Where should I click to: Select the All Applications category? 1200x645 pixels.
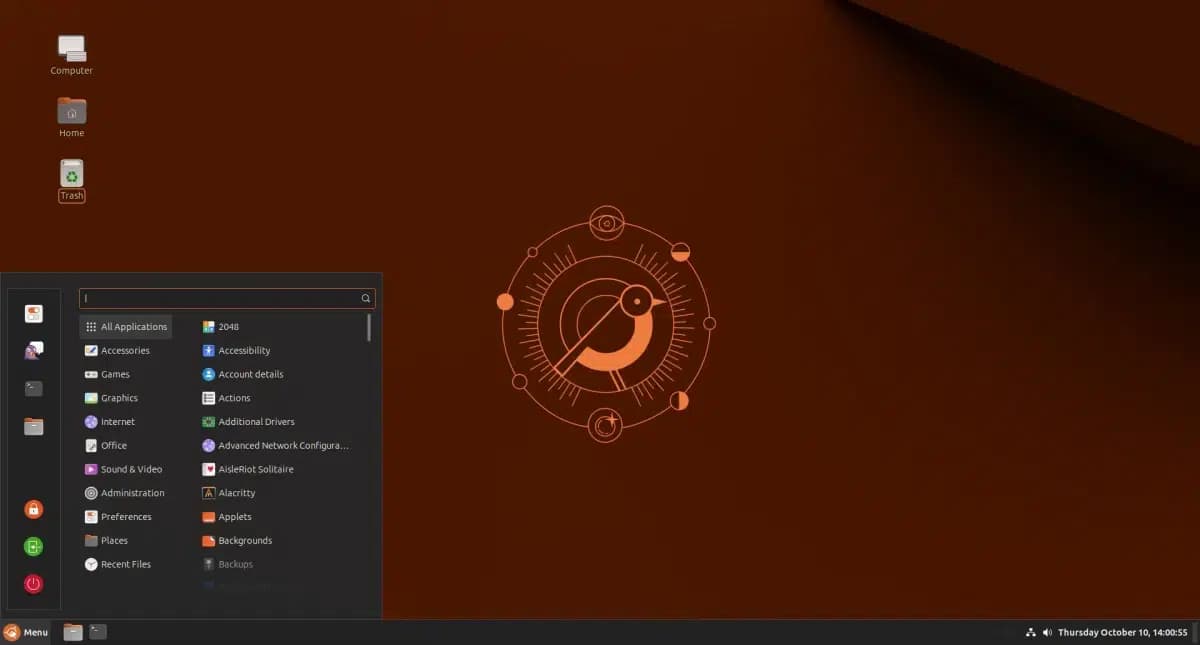tap(126, 327)
